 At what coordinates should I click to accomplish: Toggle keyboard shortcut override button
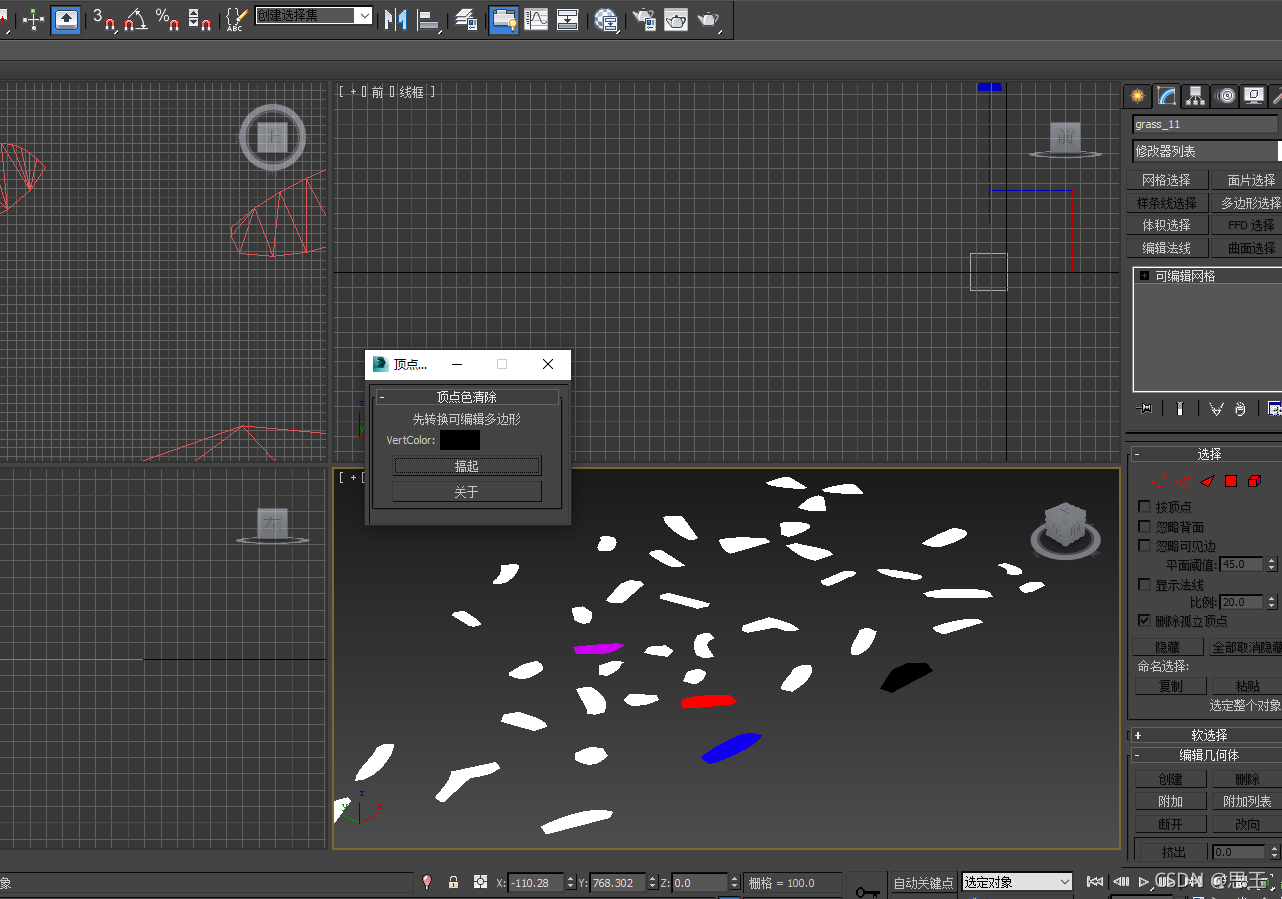tap(66, 19)
